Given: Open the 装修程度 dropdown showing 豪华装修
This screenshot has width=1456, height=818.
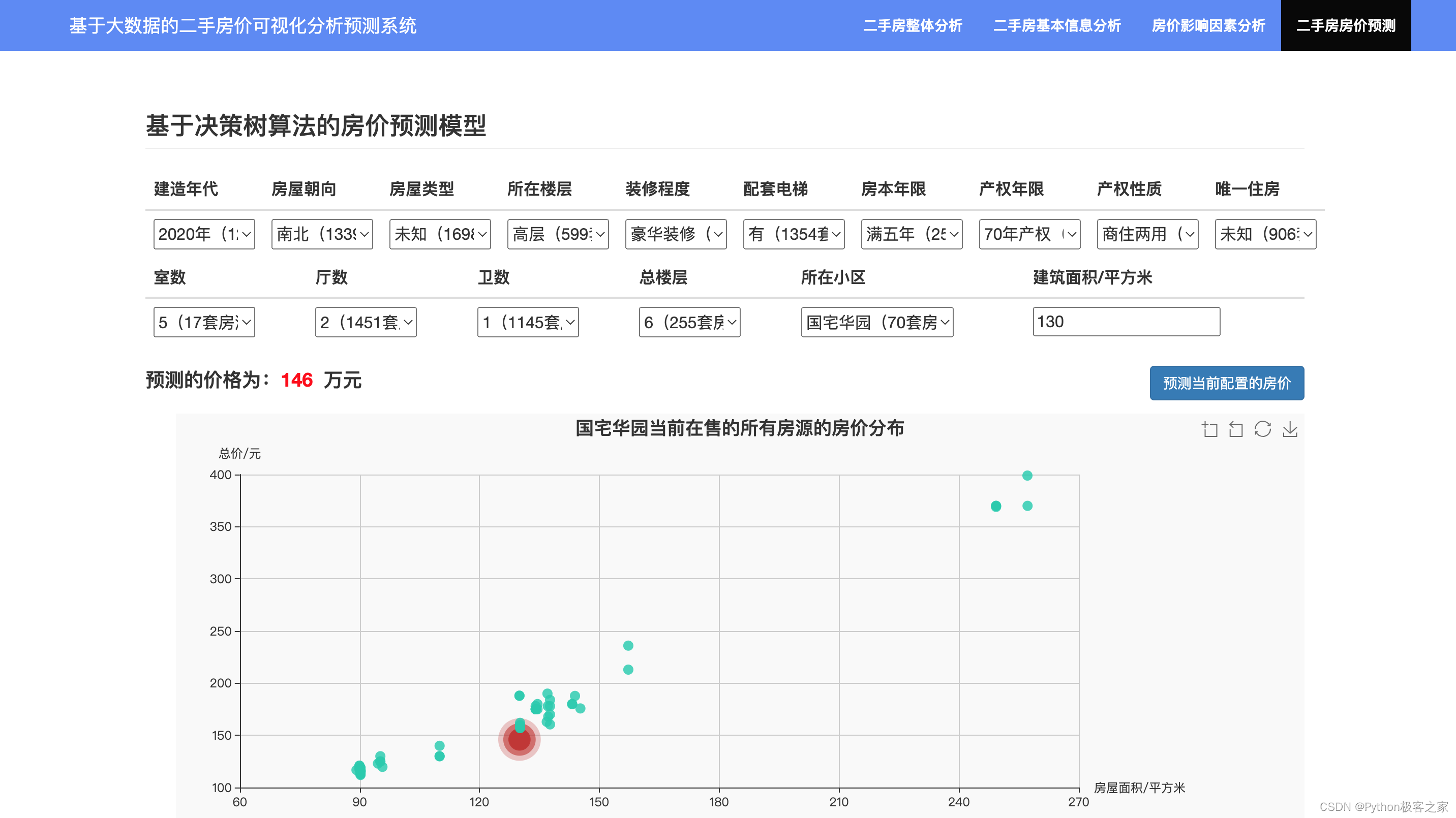Looking at the screenshot, I should point(676,234).
